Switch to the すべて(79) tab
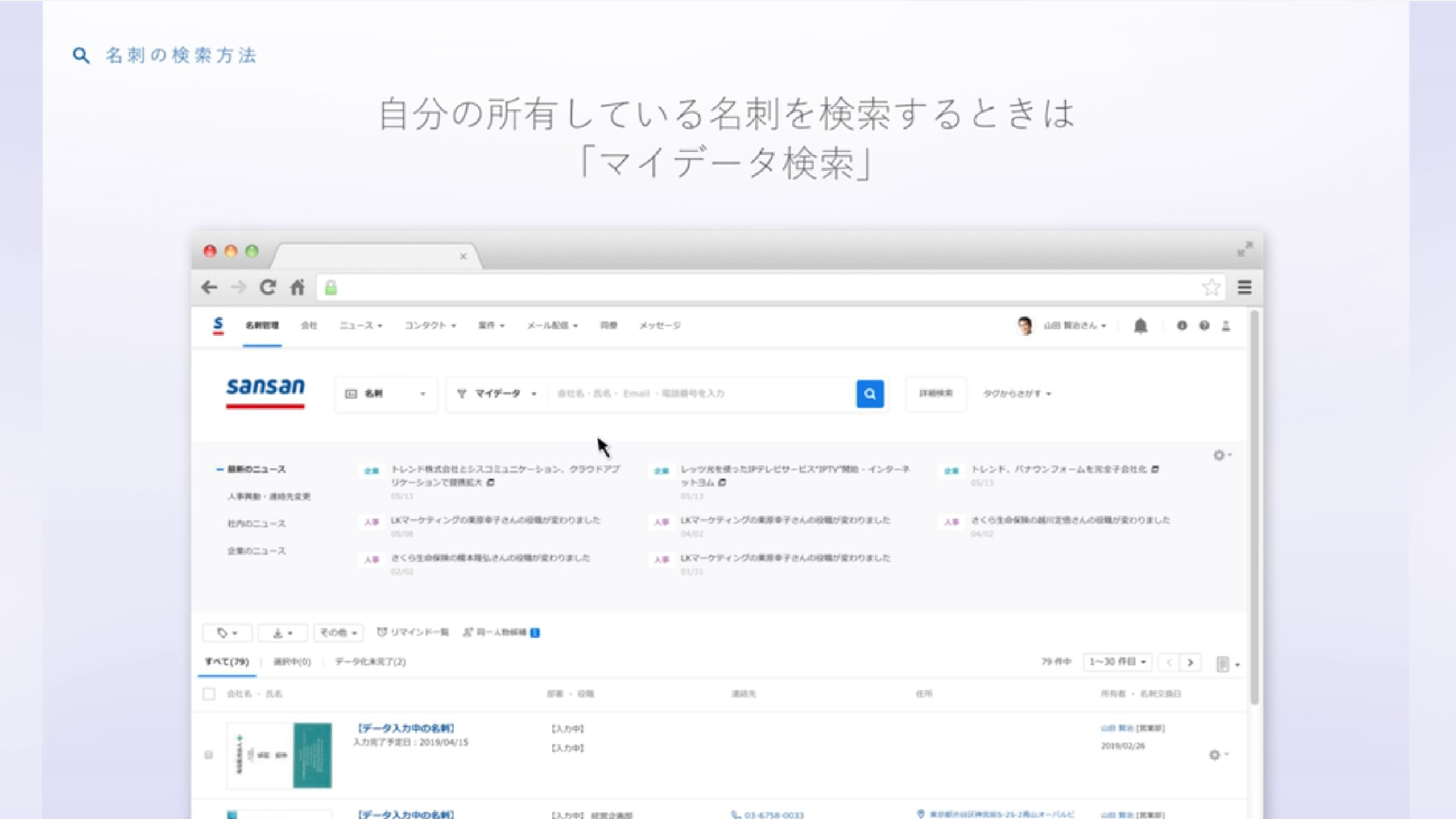The height and width of the screenshot is (819, 1456). pos(227,662)
